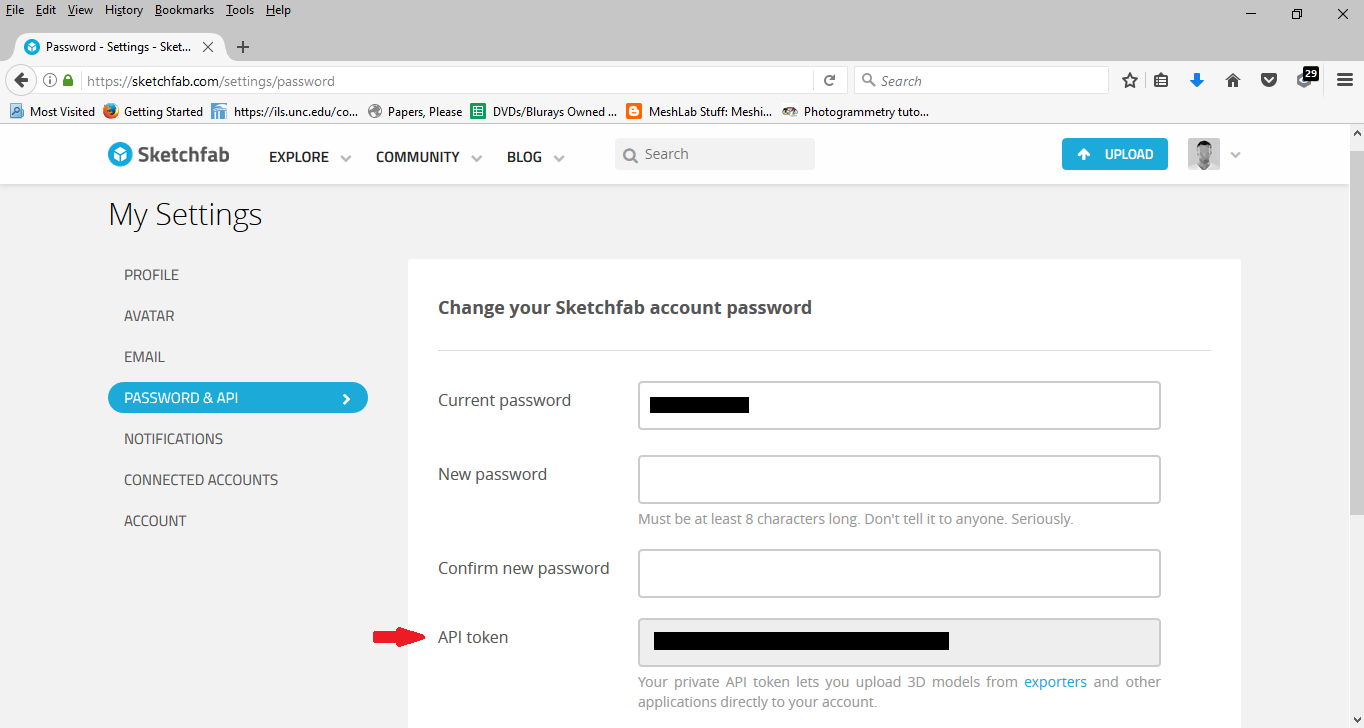Expand the EXPLORE menu
This screenshot has width=1364, height=728.
pos(310,157)
